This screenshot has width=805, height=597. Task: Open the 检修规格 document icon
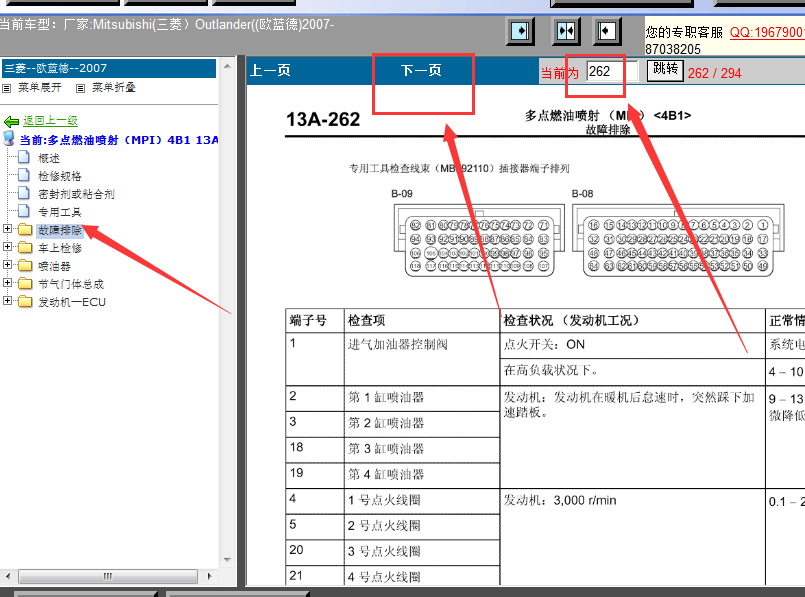pos(24,175)
